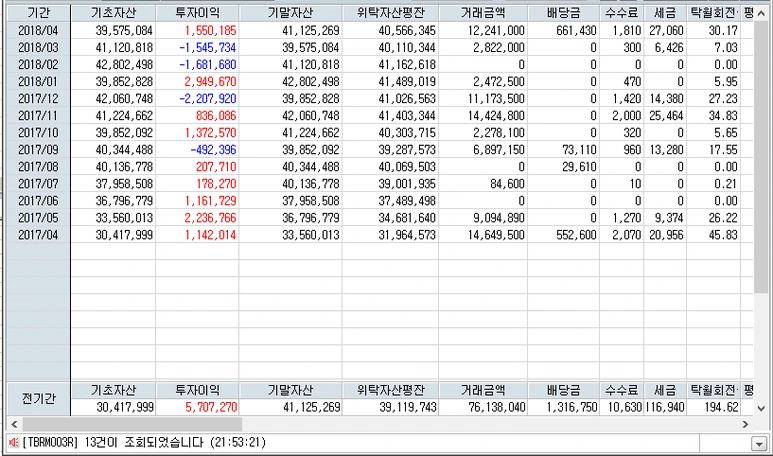Click fee value 2,070
The height and width of the screenshot is (456, 773).
627,235
